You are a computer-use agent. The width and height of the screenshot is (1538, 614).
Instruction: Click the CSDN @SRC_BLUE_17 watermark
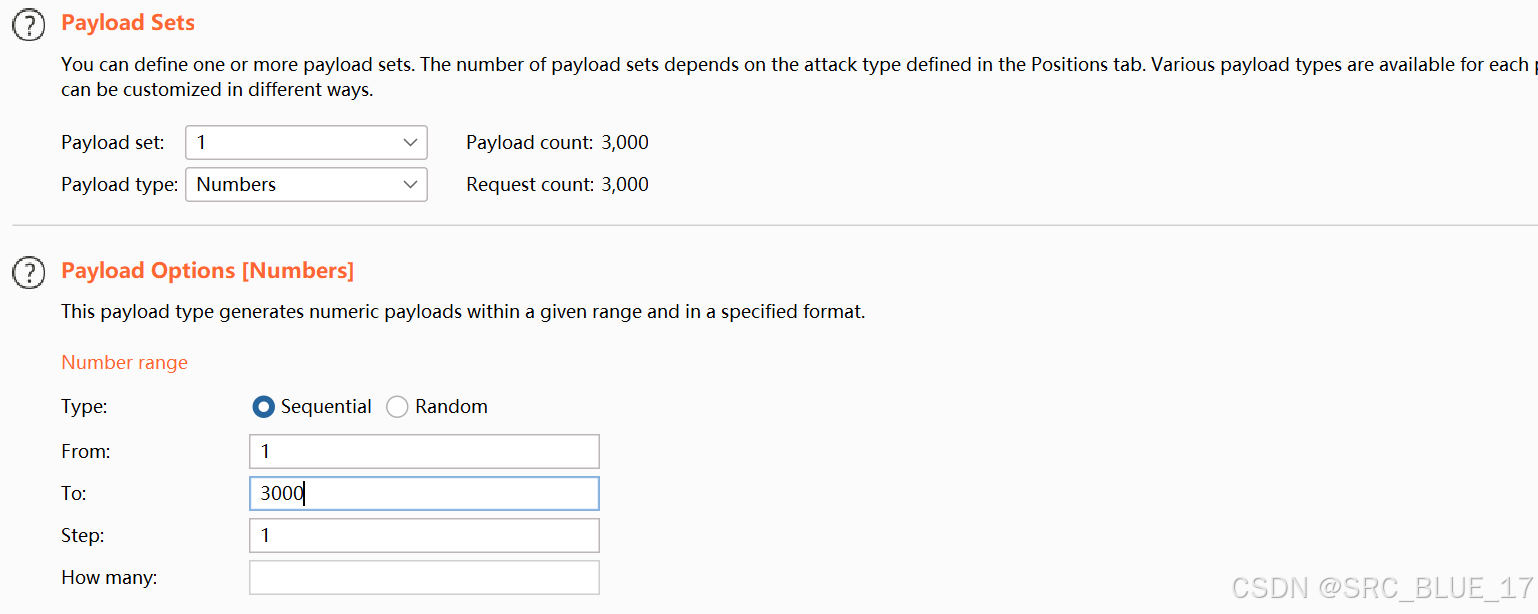click(x=1383, y=588)
